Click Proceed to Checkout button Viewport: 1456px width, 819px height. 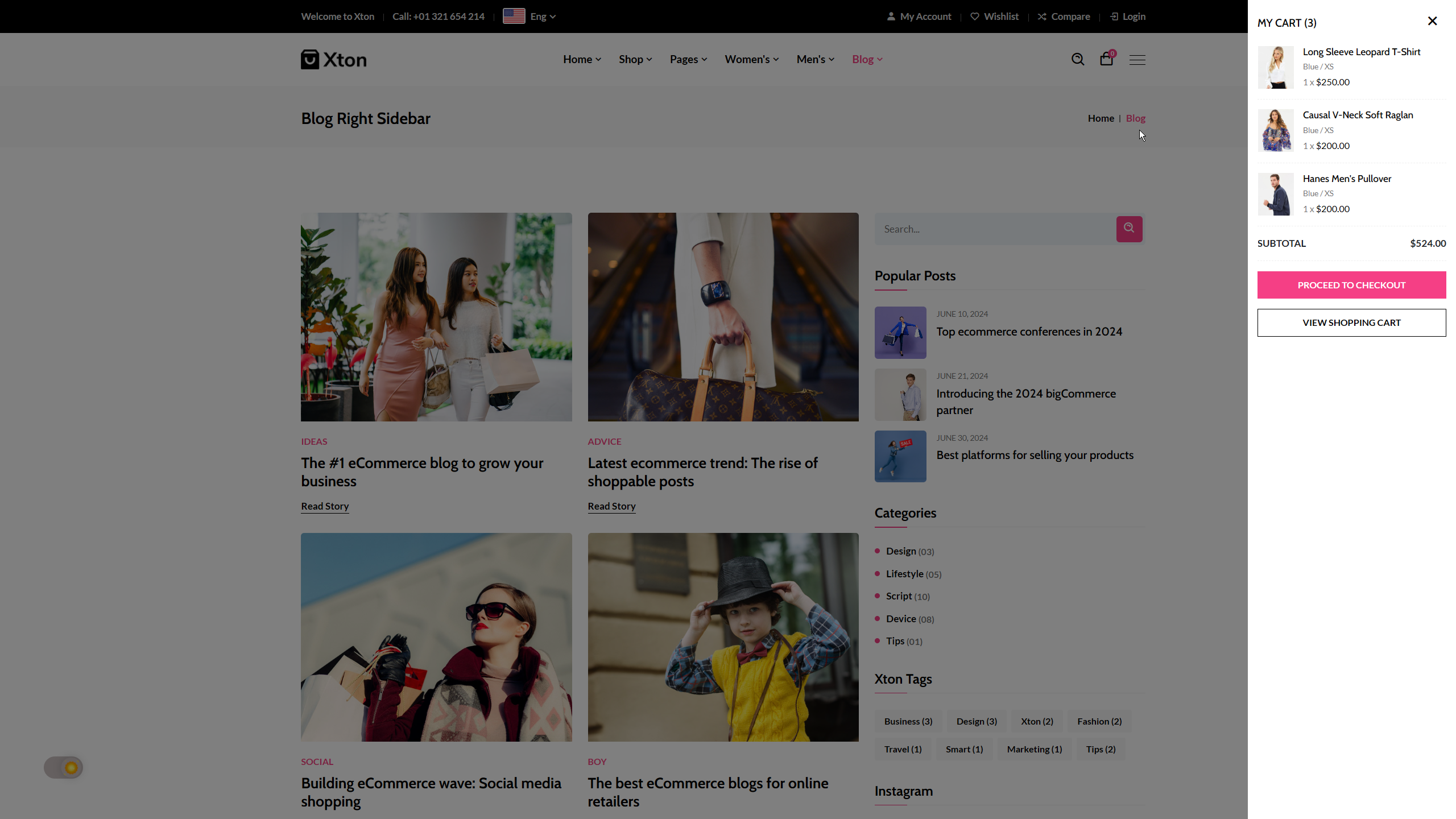tap(1351, 285)
